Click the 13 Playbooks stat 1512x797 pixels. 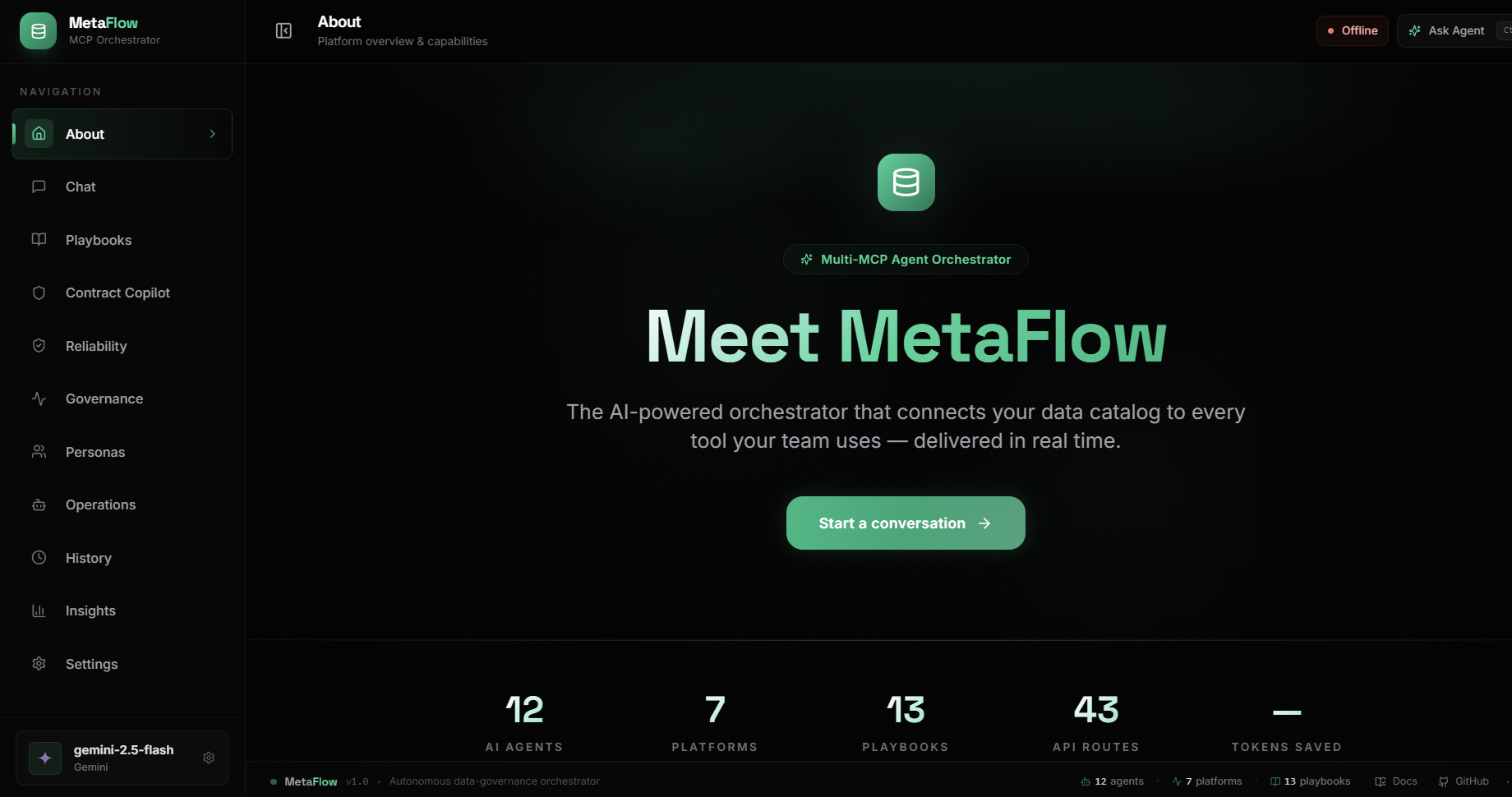[x=906, y=723]
